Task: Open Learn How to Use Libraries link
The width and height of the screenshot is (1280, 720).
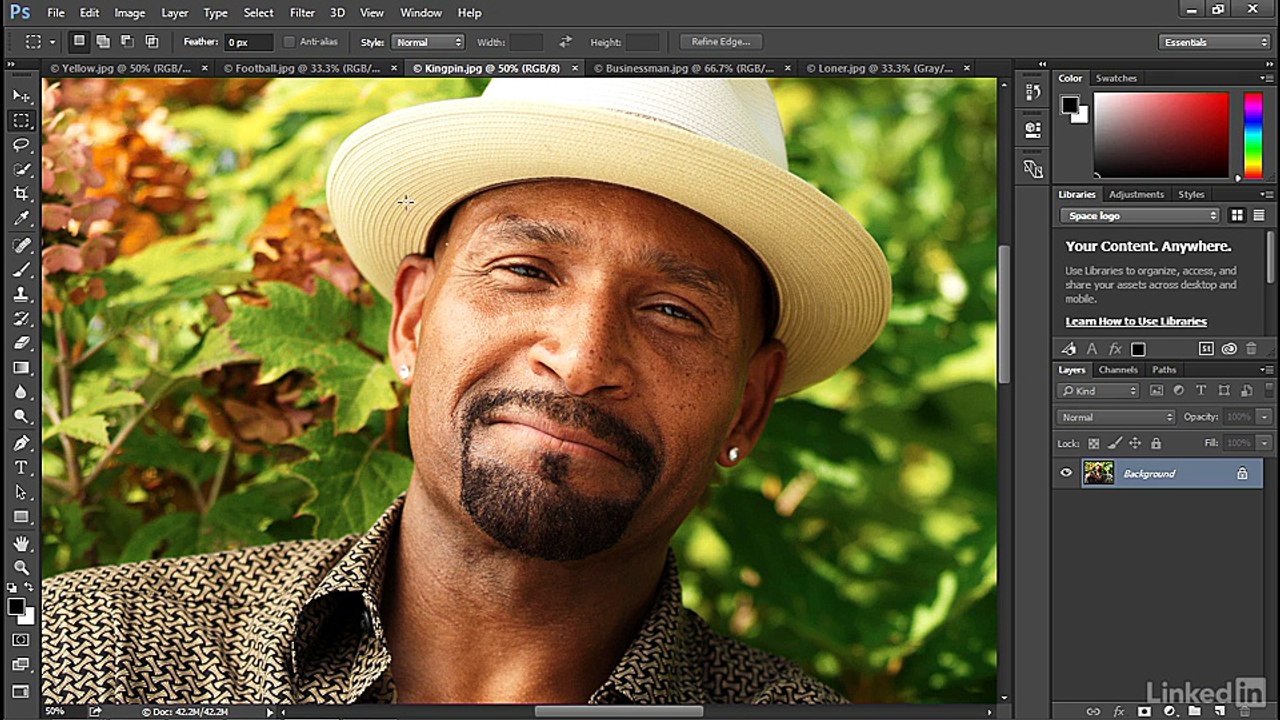Action: 1136,321
